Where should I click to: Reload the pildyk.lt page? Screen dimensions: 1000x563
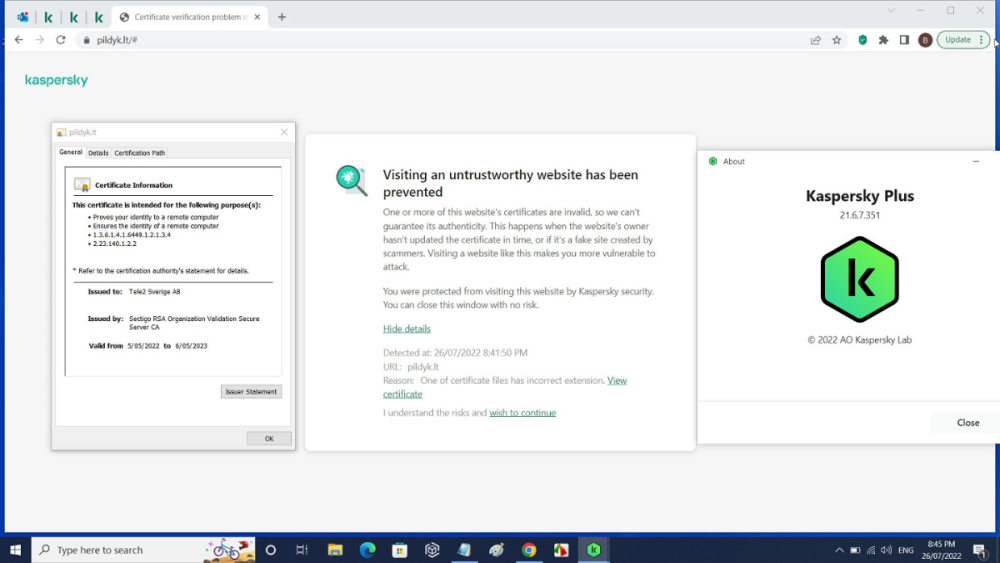(x=61, y=40)
